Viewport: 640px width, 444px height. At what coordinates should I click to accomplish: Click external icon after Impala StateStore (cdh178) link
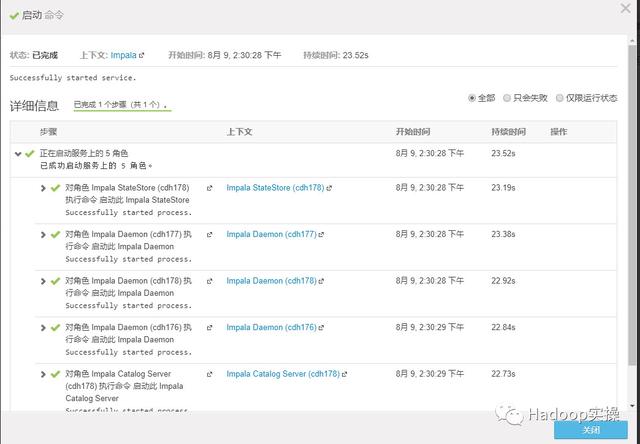329,188
